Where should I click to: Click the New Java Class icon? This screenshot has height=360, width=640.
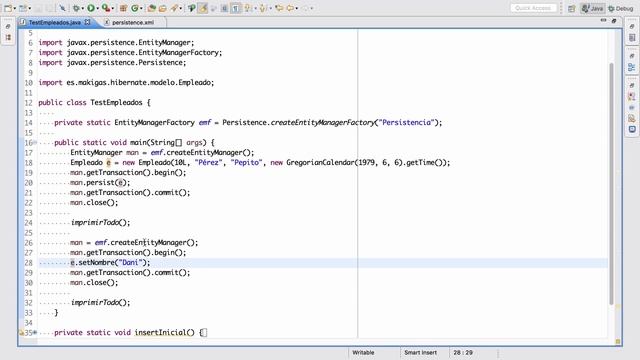(135, 8)
